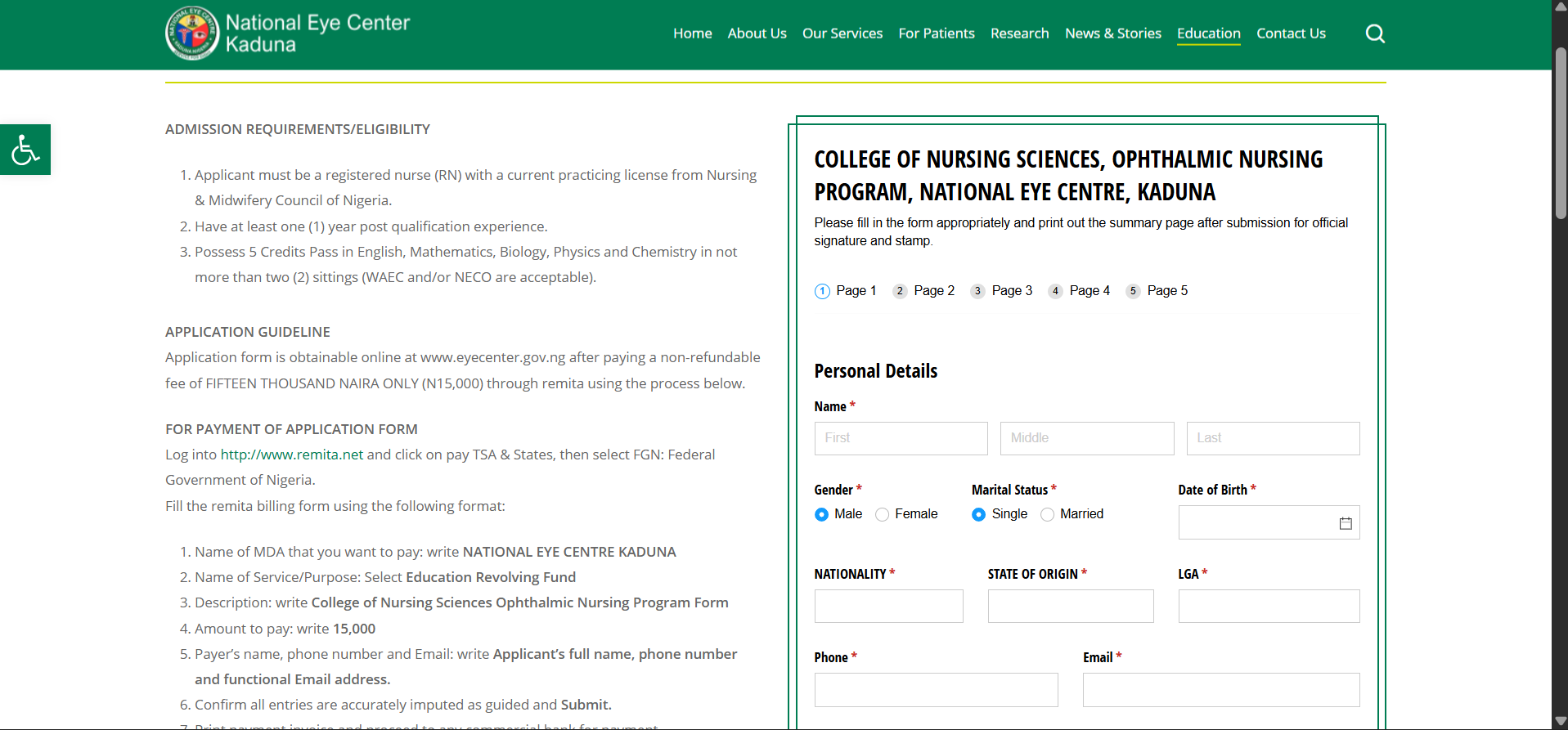Select the Male radio button
1568x730 pixels.
click(x=821, y=514)
